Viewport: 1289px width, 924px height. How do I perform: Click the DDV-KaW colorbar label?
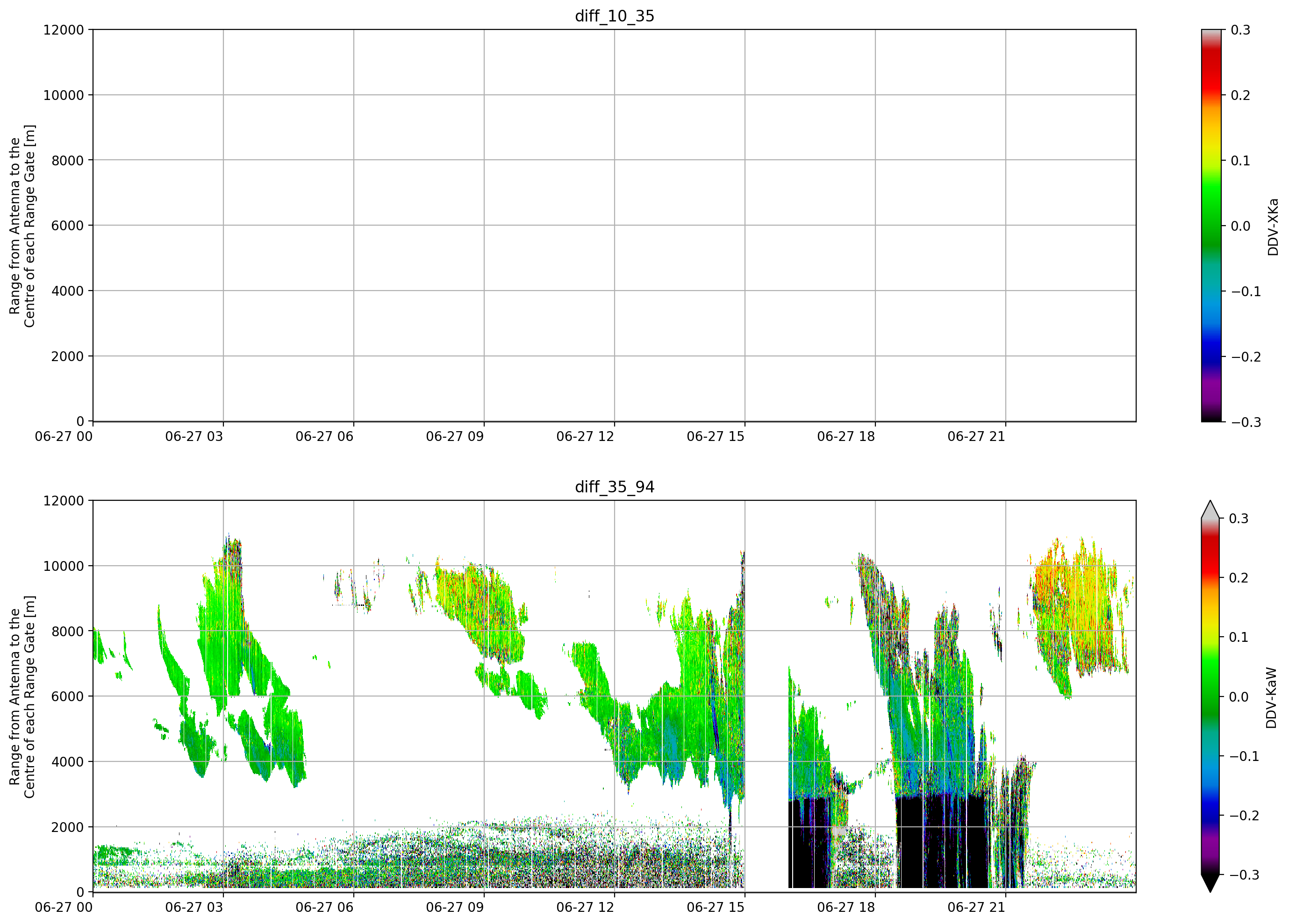point(1271,697)
